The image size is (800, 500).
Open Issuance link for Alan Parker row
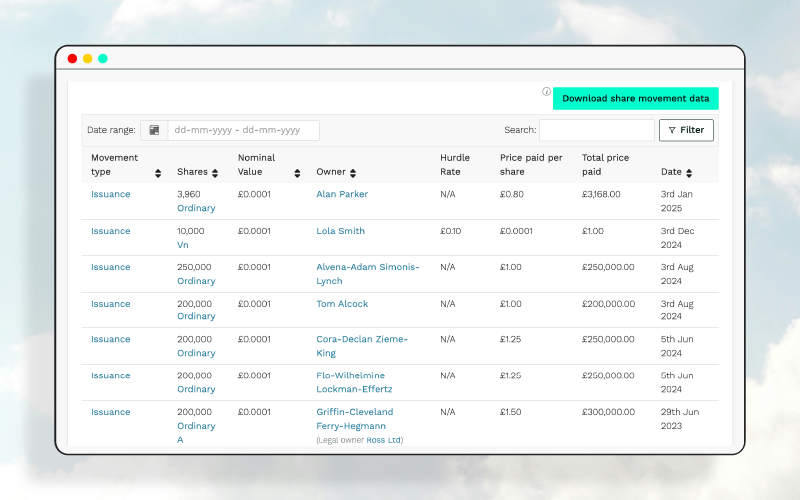(x=111, y=194)
